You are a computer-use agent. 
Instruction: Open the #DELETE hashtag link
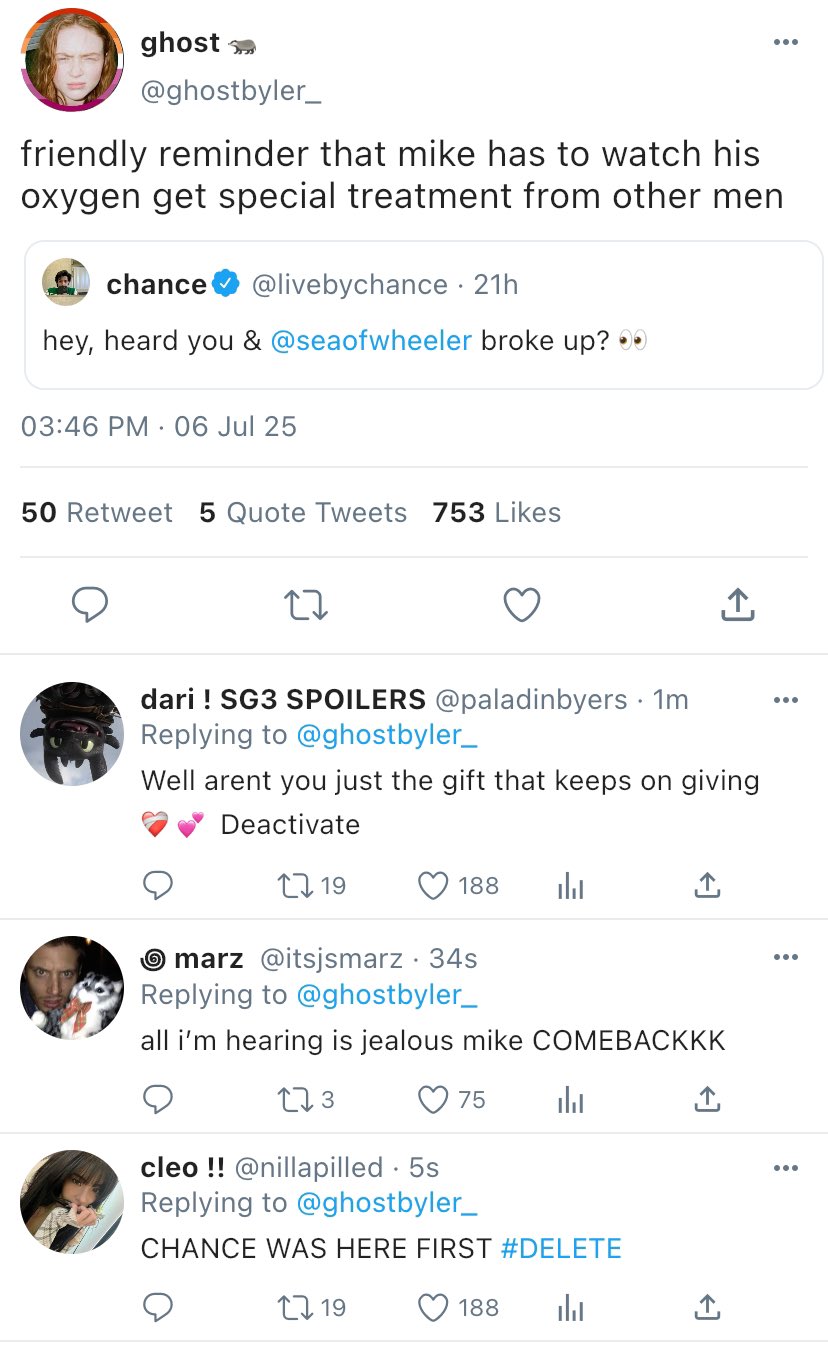point(560,1248)
